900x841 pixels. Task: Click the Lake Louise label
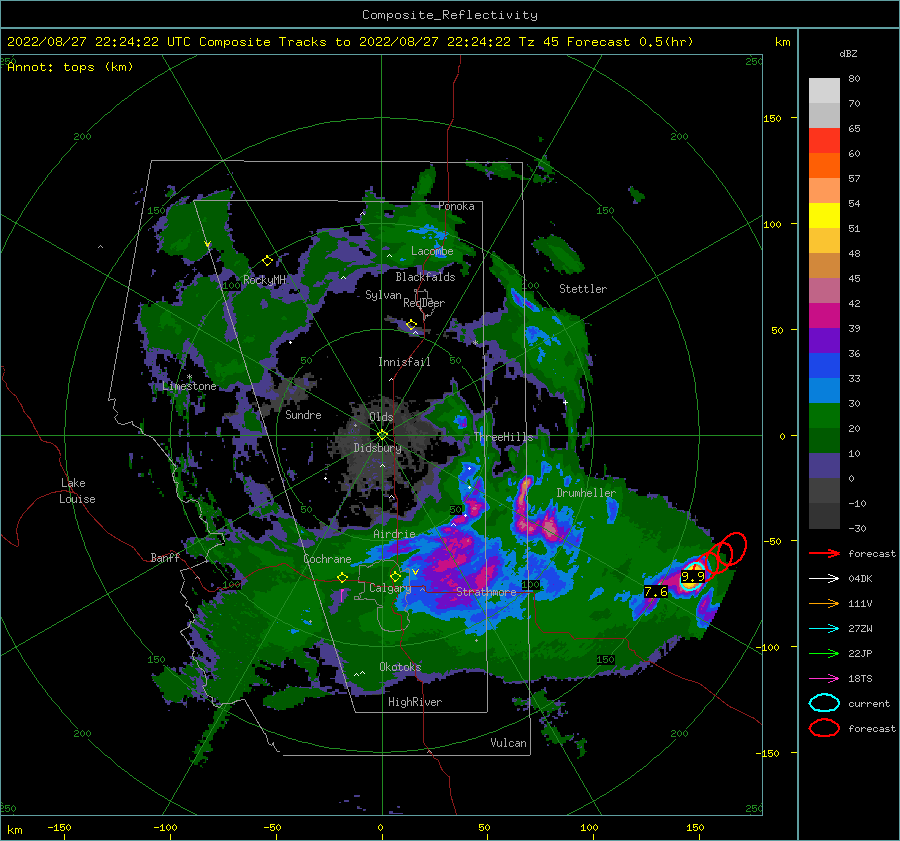click(77, 491)
